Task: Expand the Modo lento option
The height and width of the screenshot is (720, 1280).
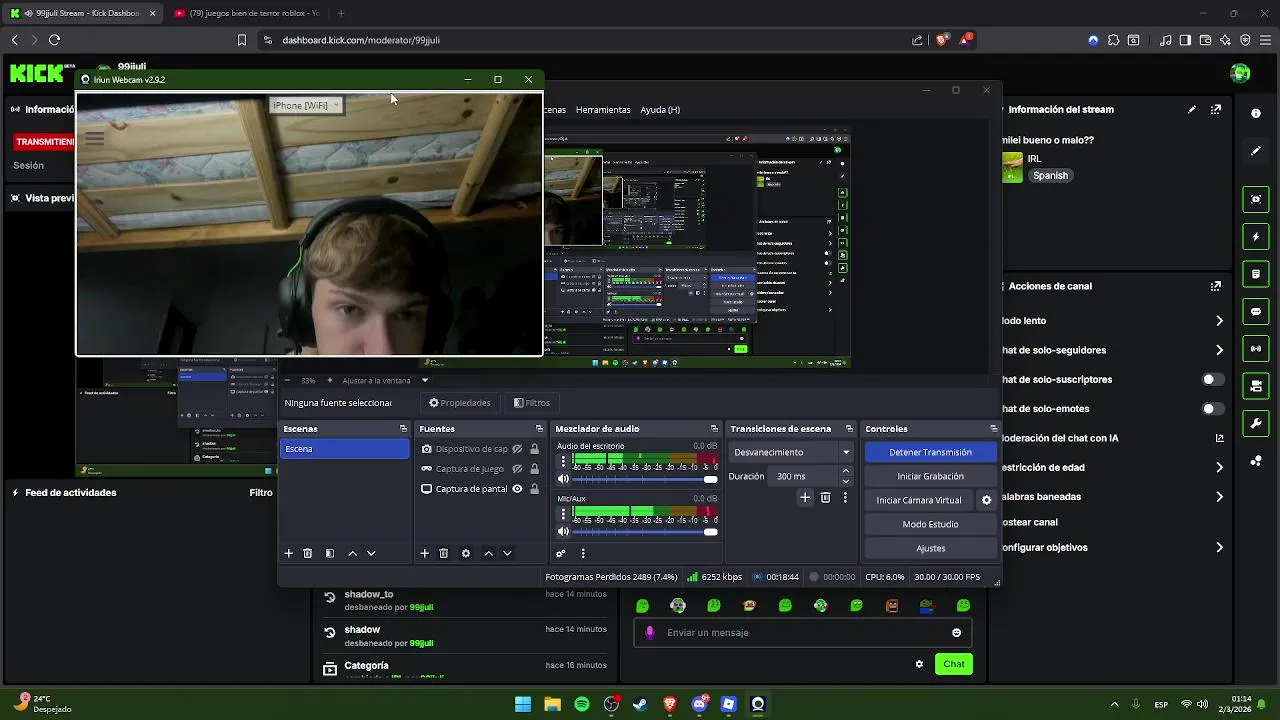Action: 1219,321
